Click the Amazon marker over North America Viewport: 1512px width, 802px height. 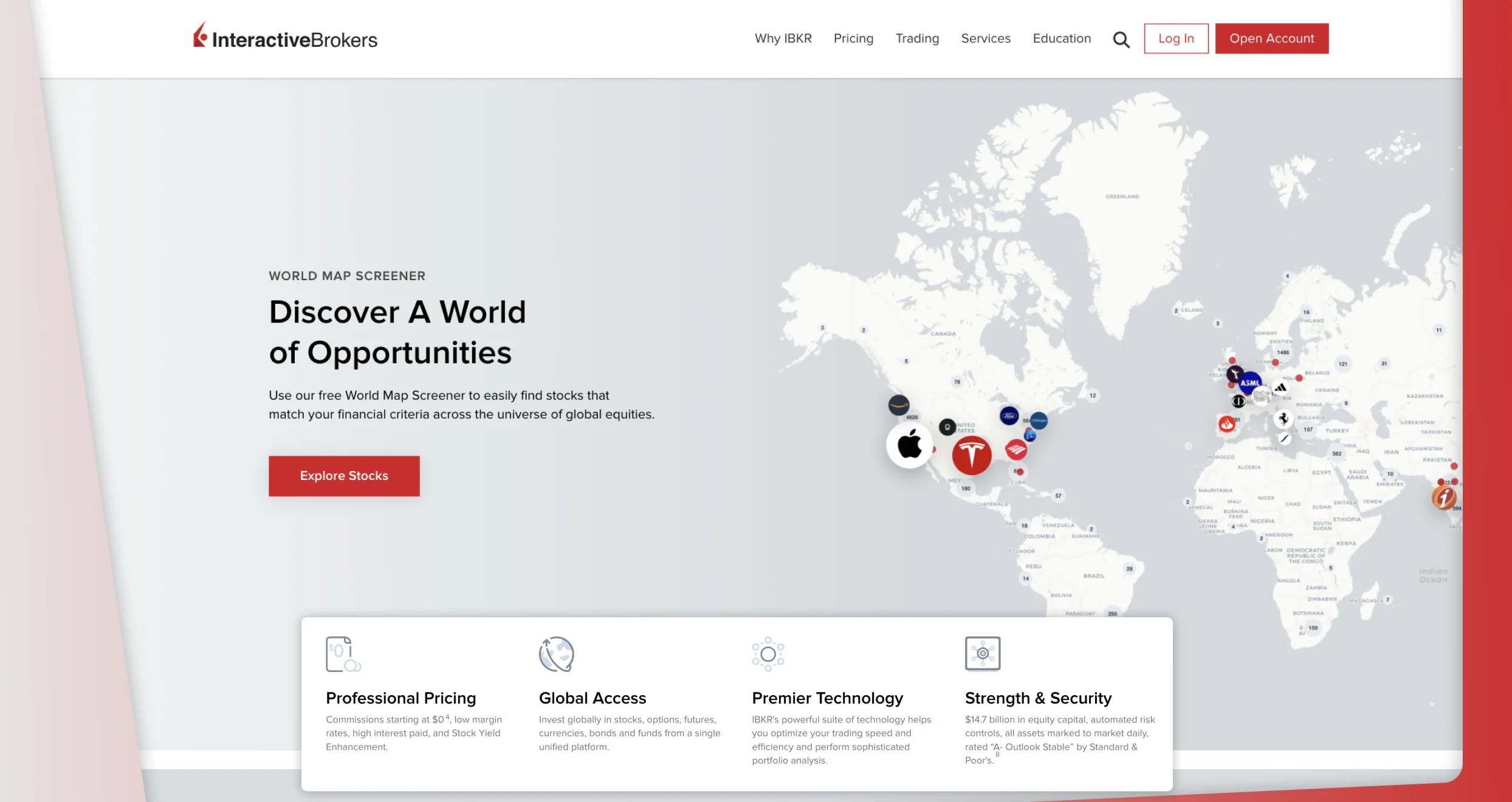pyautogui.click(x=899, y=404)
